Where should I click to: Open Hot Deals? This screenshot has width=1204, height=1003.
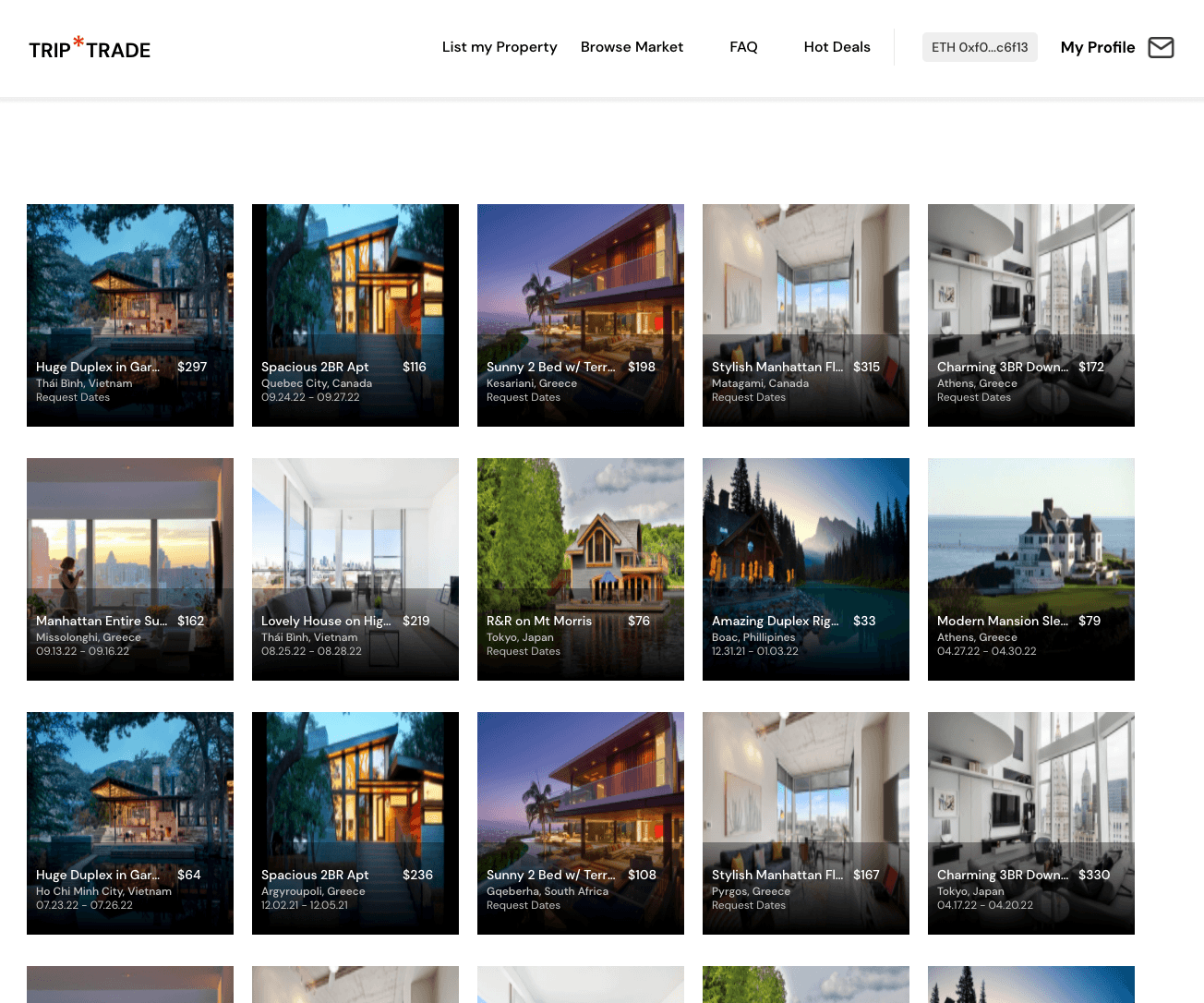tap(837, 47)
